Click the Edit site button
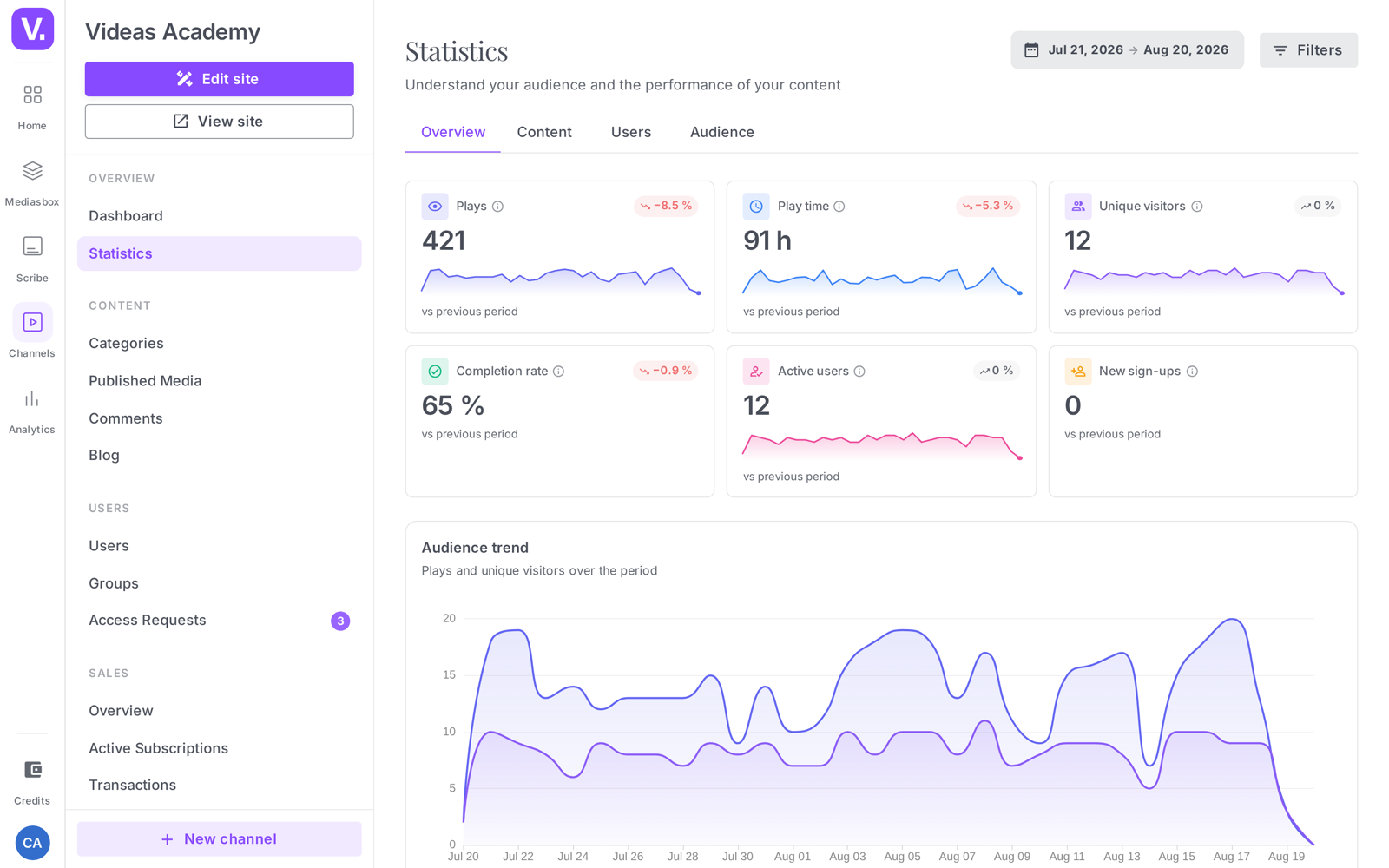This screenshot has height=868, width=1389. [x=219, y=79]
